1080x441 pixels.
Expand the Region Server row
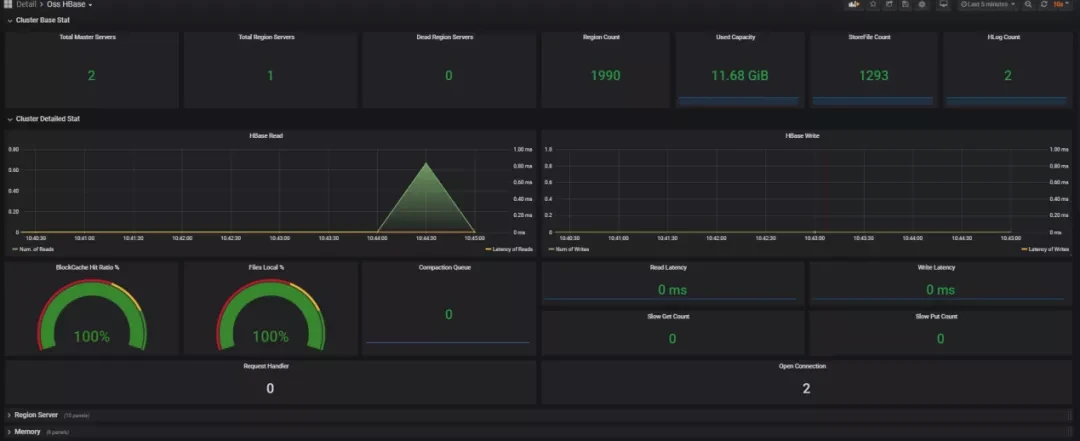click(35, 414)
